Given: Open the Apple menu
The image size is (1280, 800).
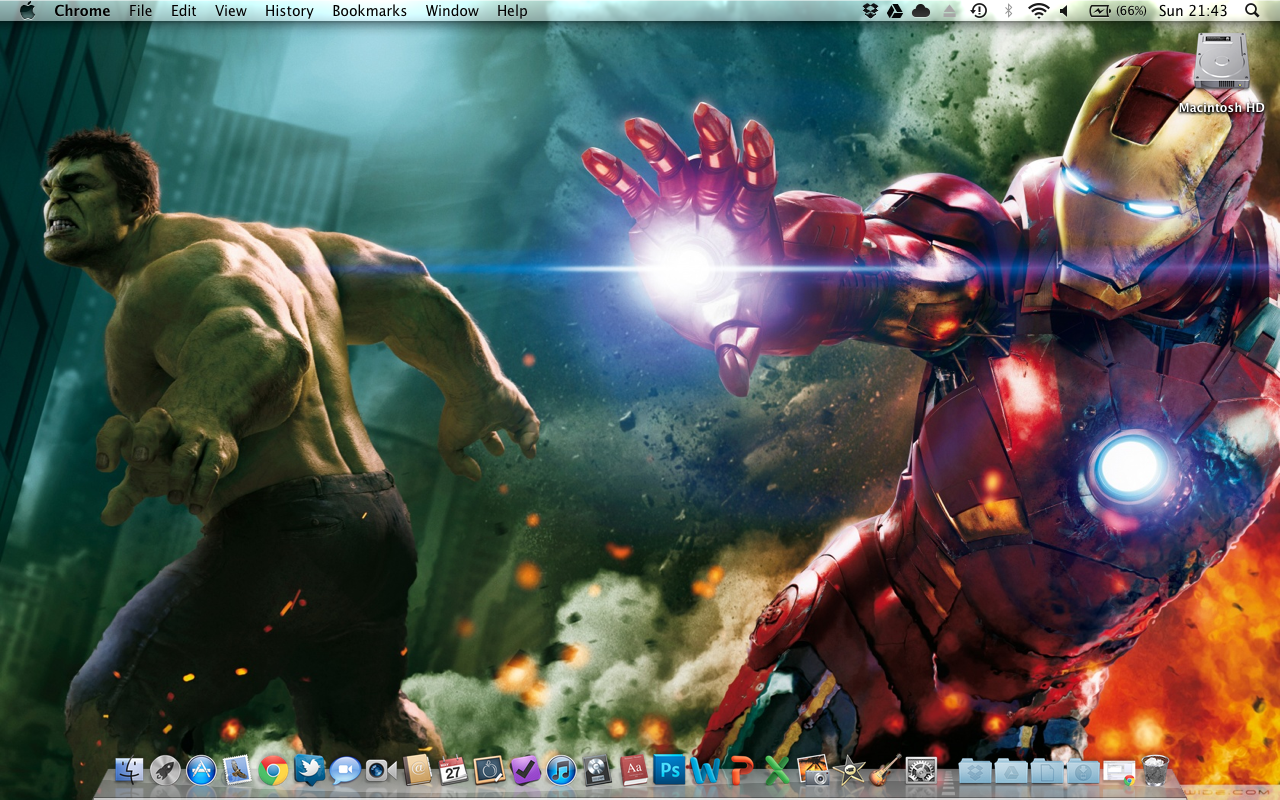Looking at the screenshot, I should [x=27, y=11].
